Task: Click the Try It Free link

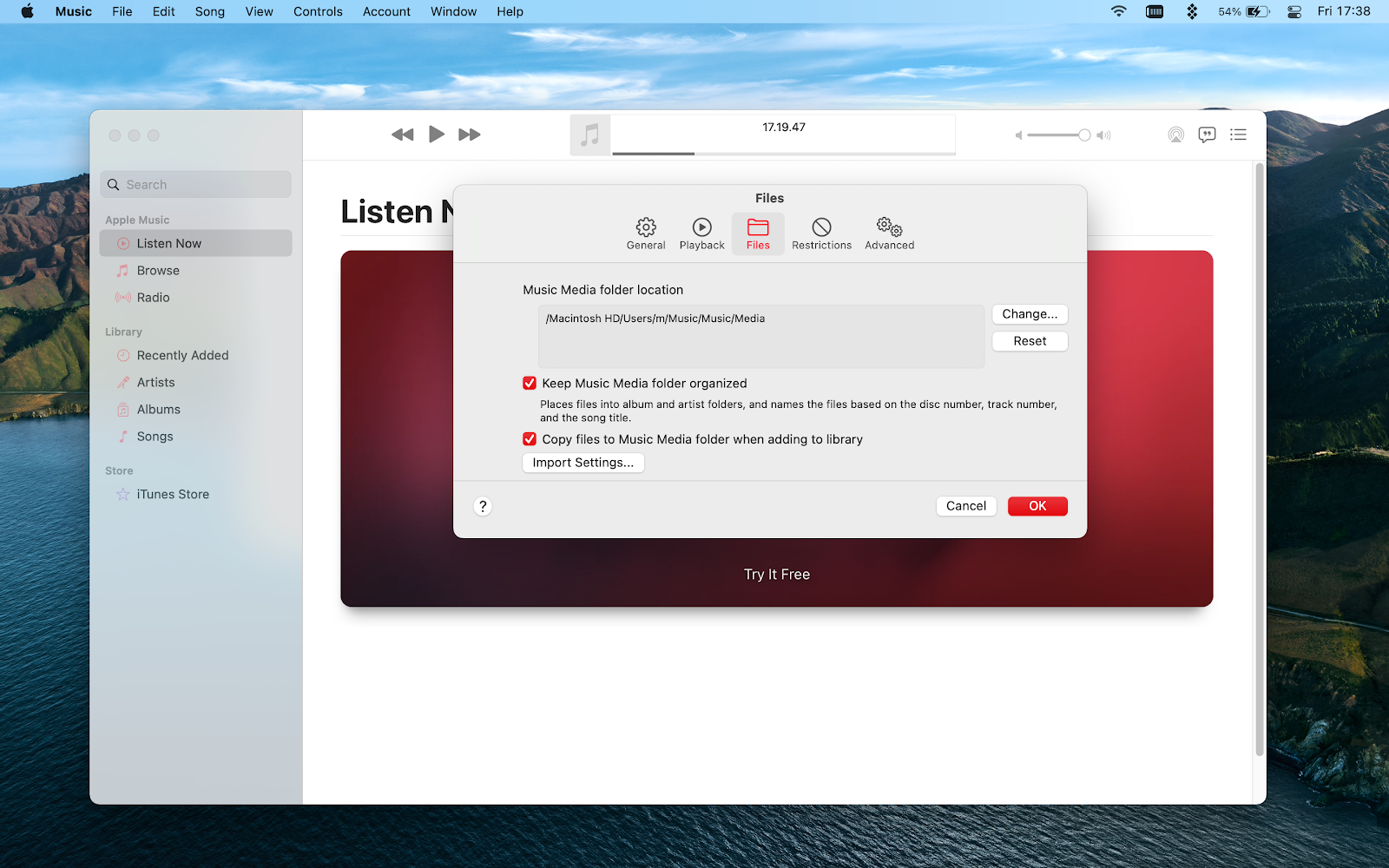Action: 777,575
